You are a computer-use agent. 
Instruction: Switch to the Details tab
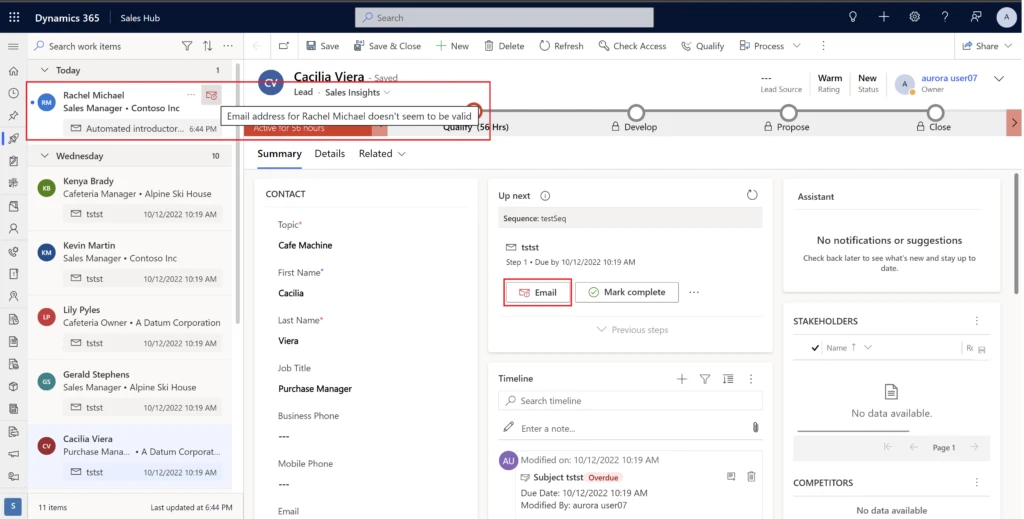pyautogui.click(x=330, y=154)
